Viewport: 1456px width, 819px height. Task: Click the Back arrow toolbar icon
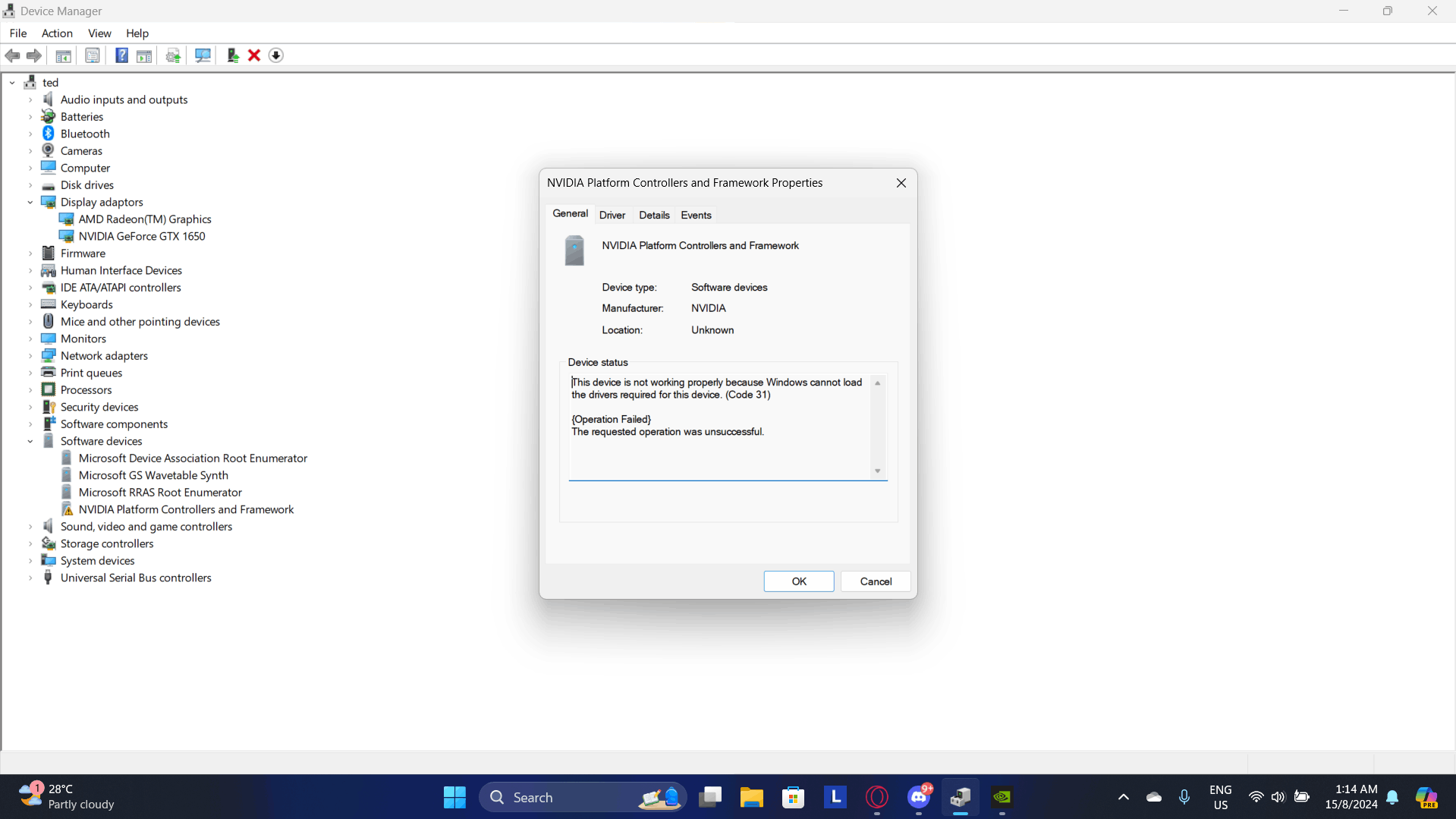tap(12, 55)
